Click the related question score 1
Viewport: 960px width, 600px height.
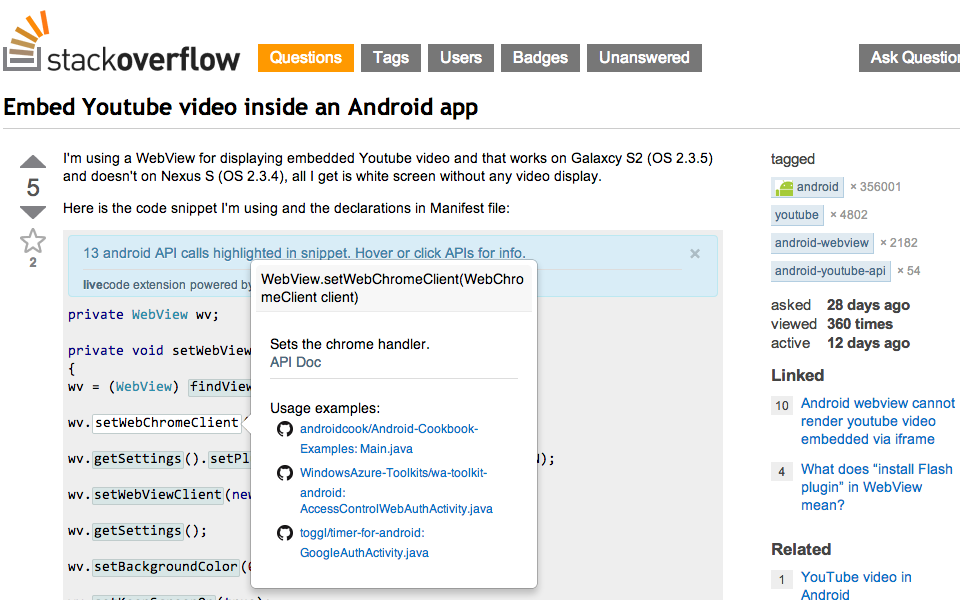point(782,580)
